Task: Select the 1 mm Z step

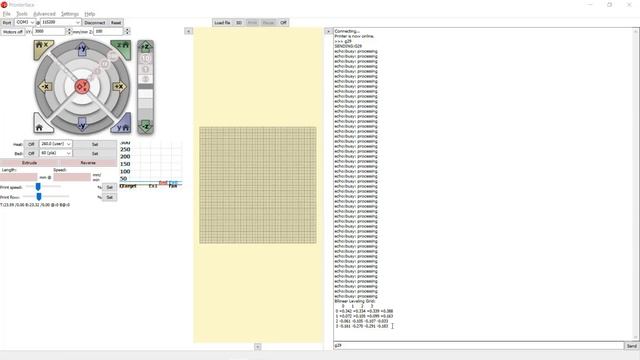Action: point(145,69)
